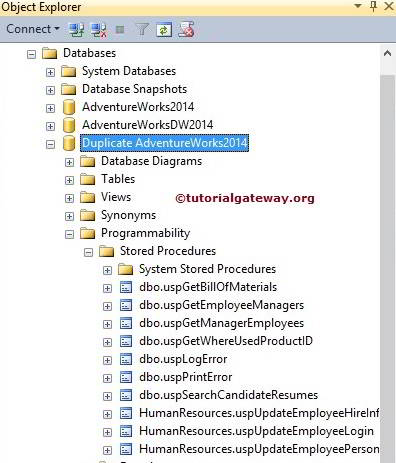Close the Object Explorer panel
396x463 pixels.
click(x=389, y=6)
